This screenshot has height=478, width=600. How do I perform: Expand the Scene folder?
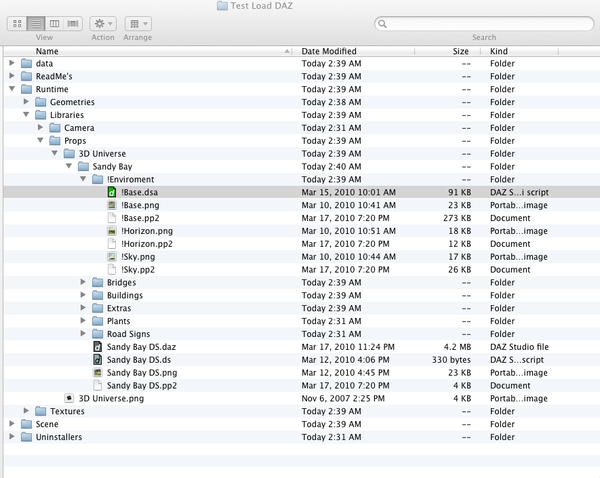[x=12, y=424]
